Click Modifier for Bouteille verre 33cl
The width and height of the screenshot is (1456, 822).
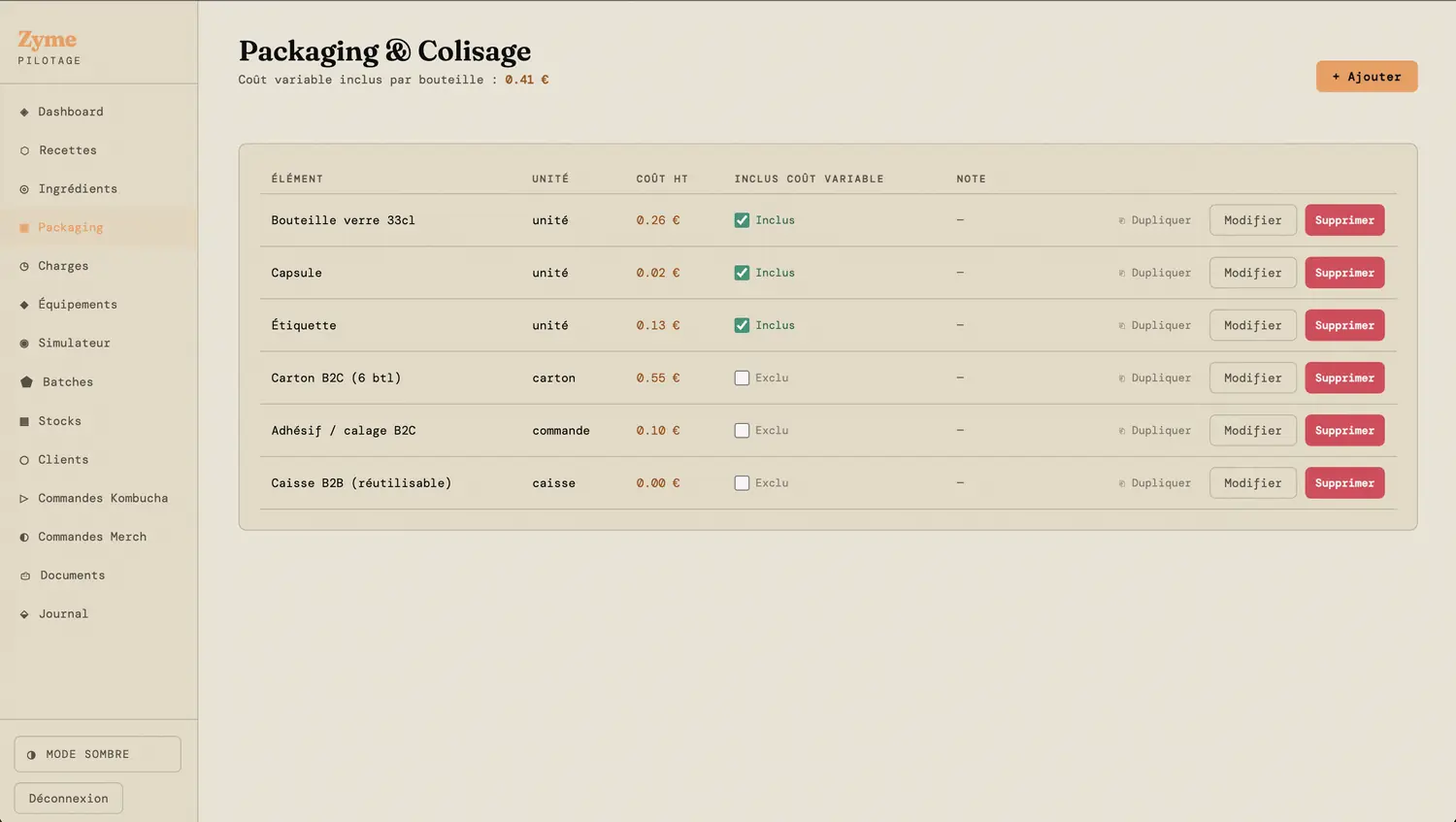tap(1252, 220)
